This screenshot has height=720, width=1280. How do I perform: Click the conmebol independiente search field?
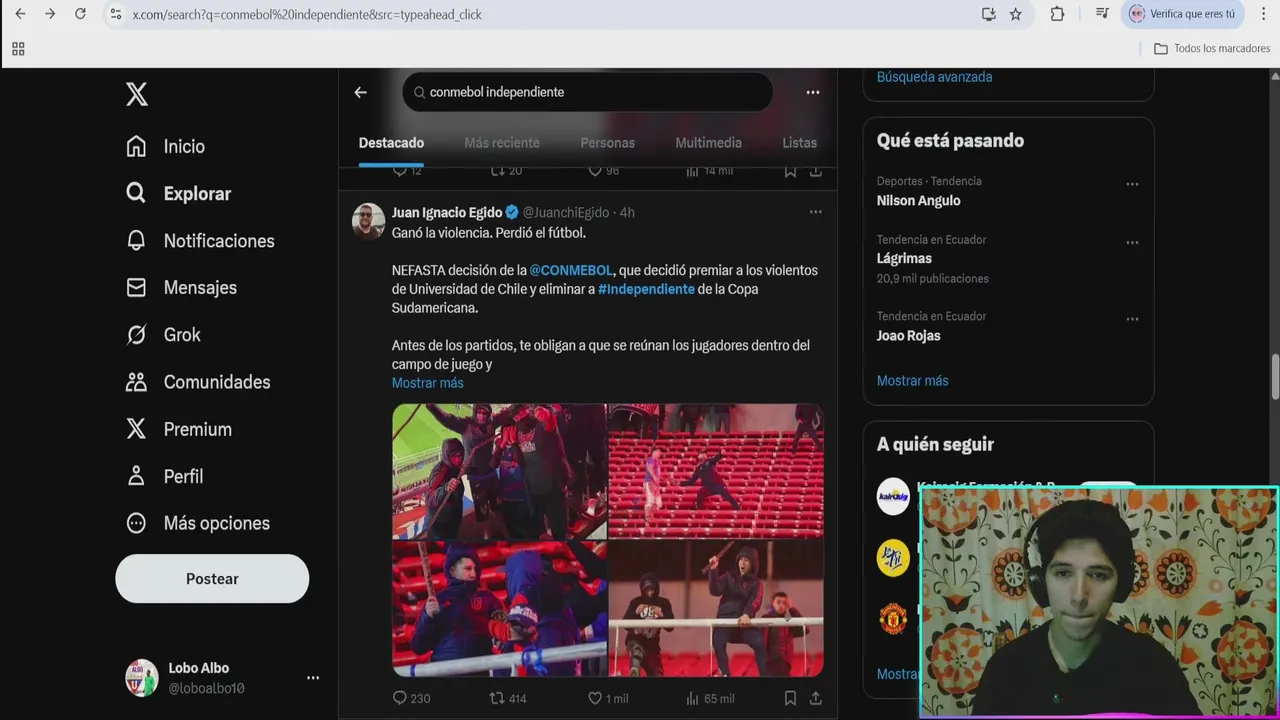click(588, 92)
